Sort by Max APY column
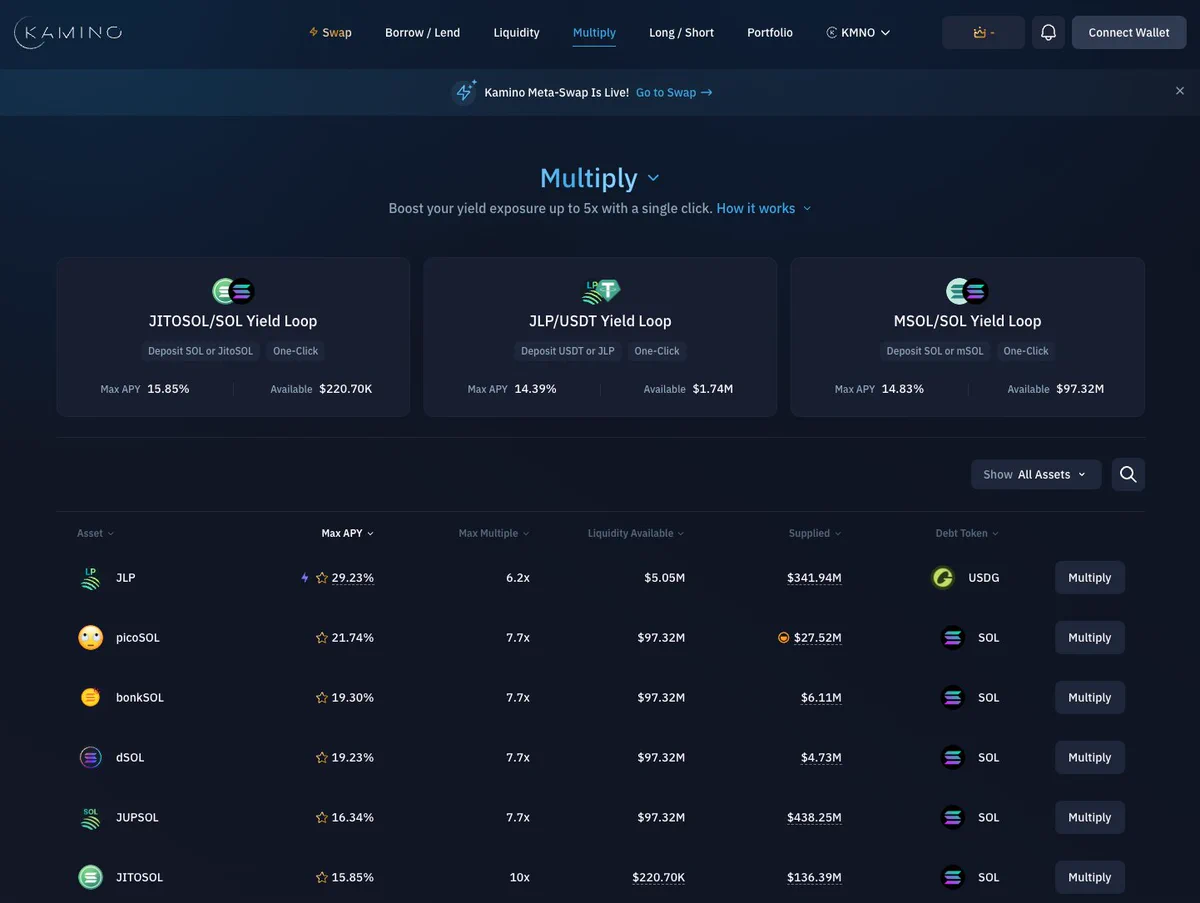1200x903 pixels. [347, 533]
